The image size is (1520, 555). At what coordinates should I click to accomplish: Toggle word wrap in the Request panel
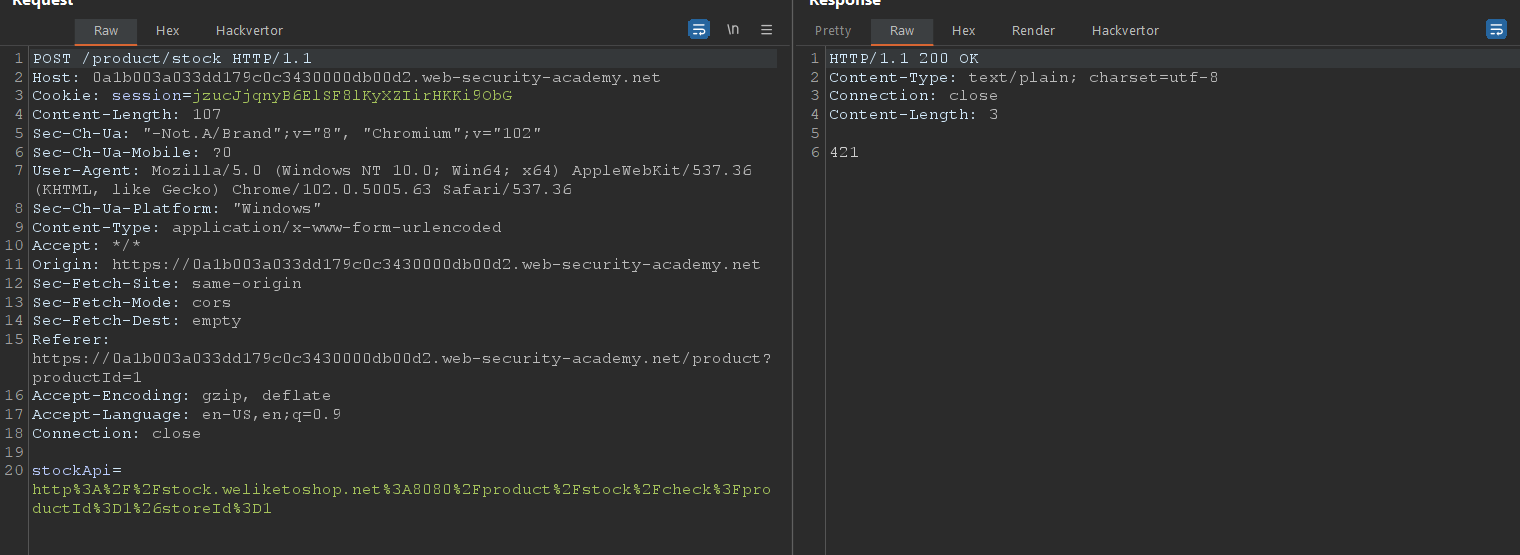click(699, 30)
